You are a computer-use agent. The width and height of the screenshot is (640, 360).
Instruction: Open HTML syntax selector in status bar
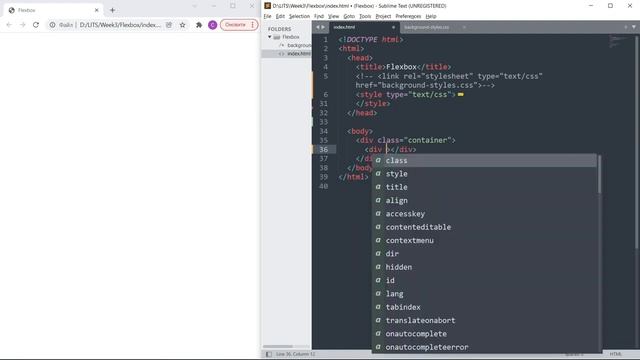point(615,354)
